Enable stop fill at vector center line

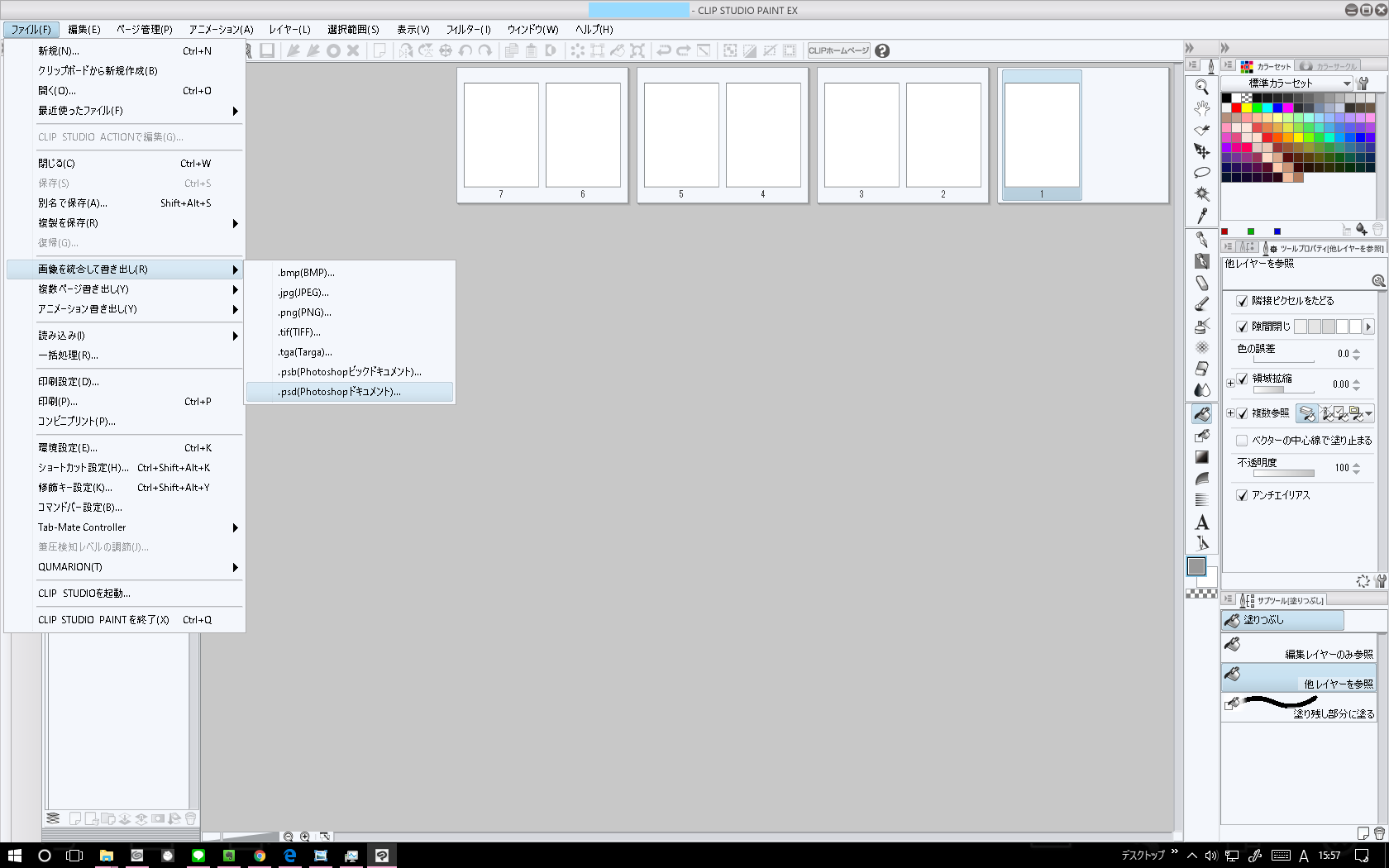[1242, 441]
